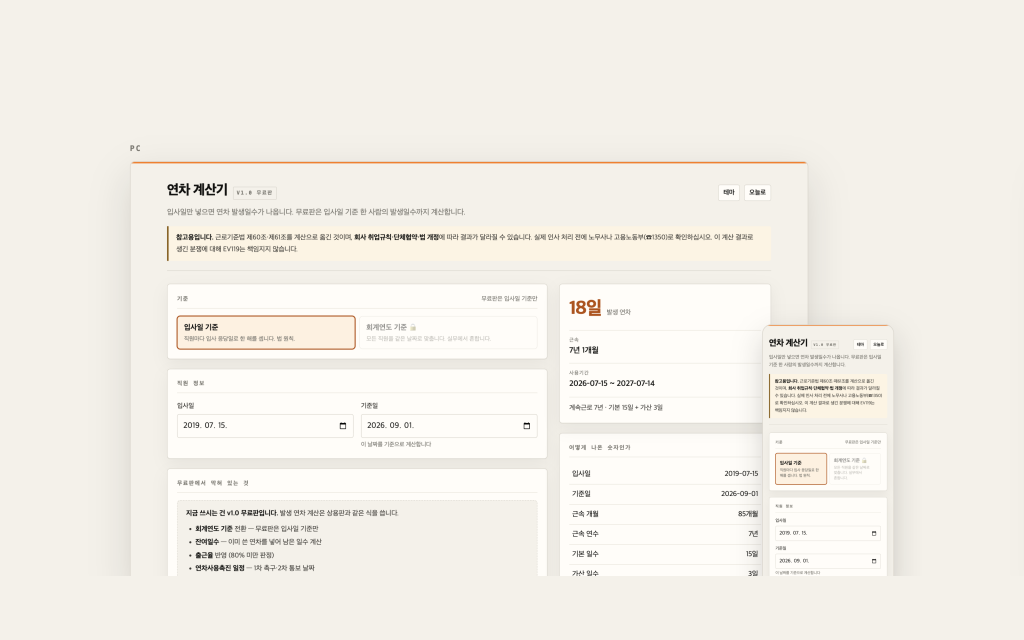Click 근속 개월 row value 85개월
Screen dimensions: 1024x640
click(x=748, y=514)
